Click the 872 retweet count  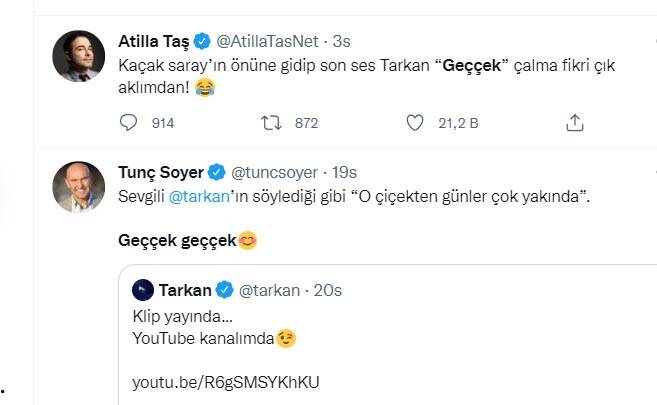coord(304,123)
